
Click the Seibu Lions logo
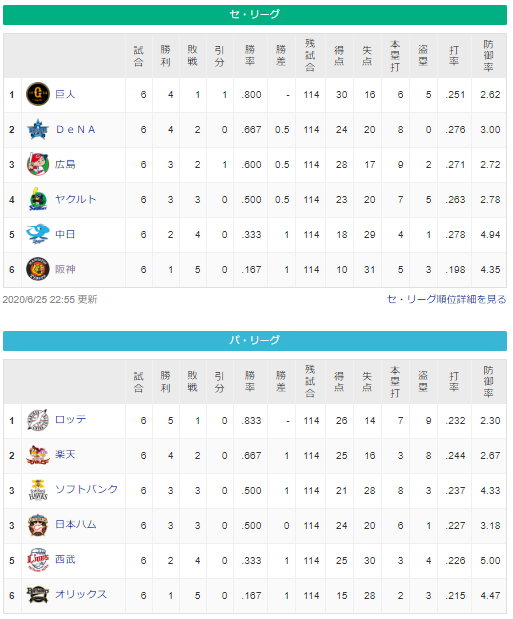tap(38, 560)
